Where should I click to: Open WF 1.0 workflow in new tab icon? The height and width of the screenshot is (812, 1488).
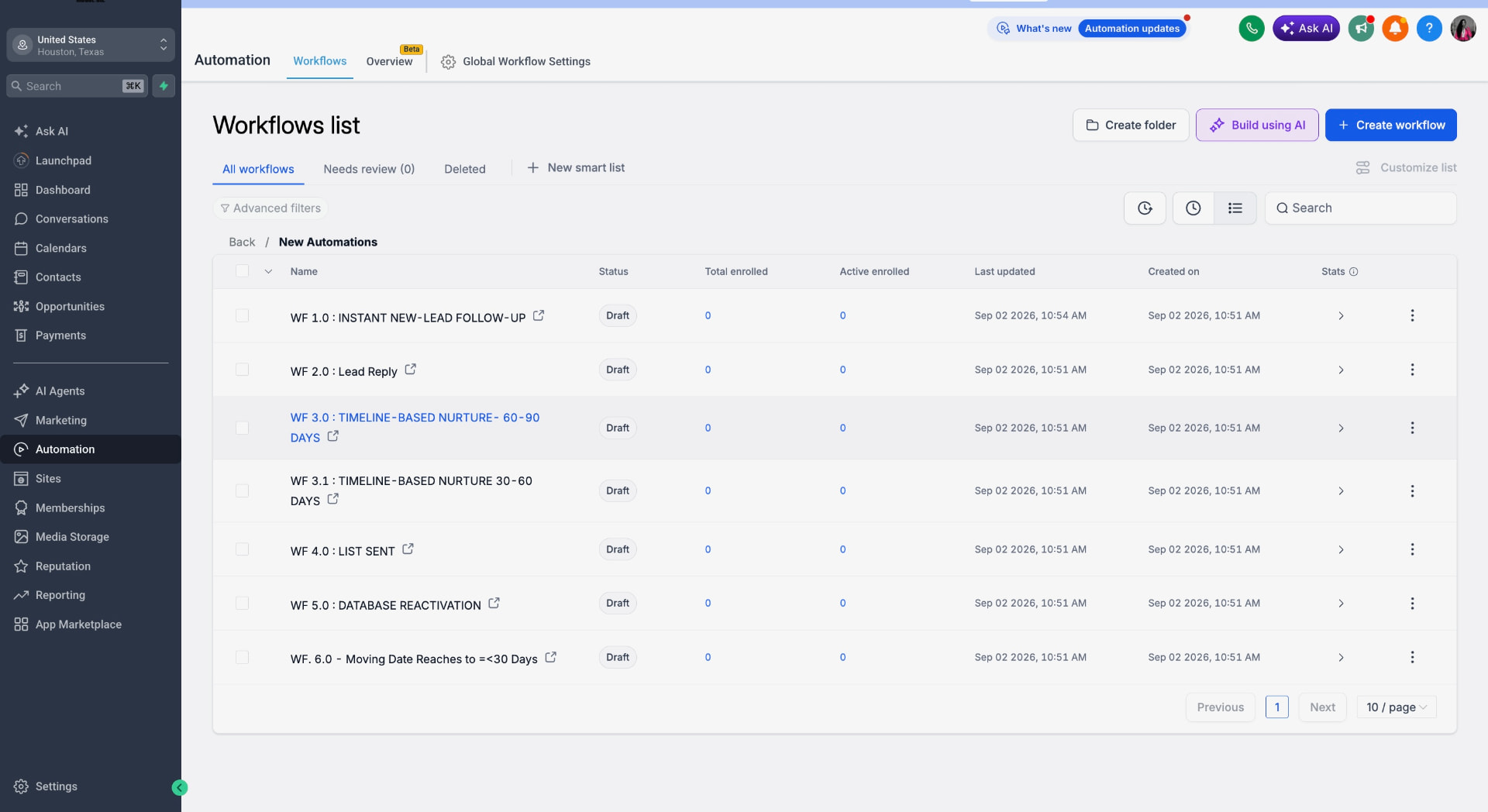coord(539,315)
